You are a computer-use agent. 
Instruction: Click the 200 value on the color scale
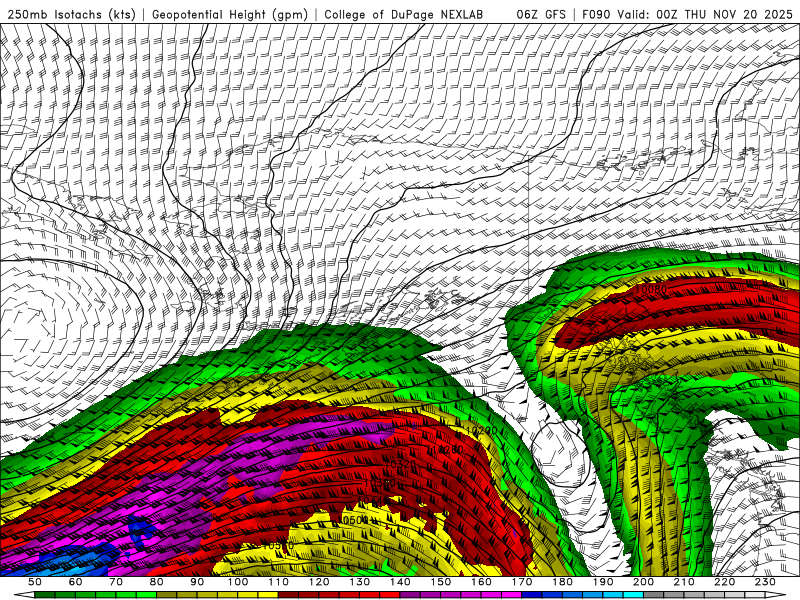[x=643, y=582]
